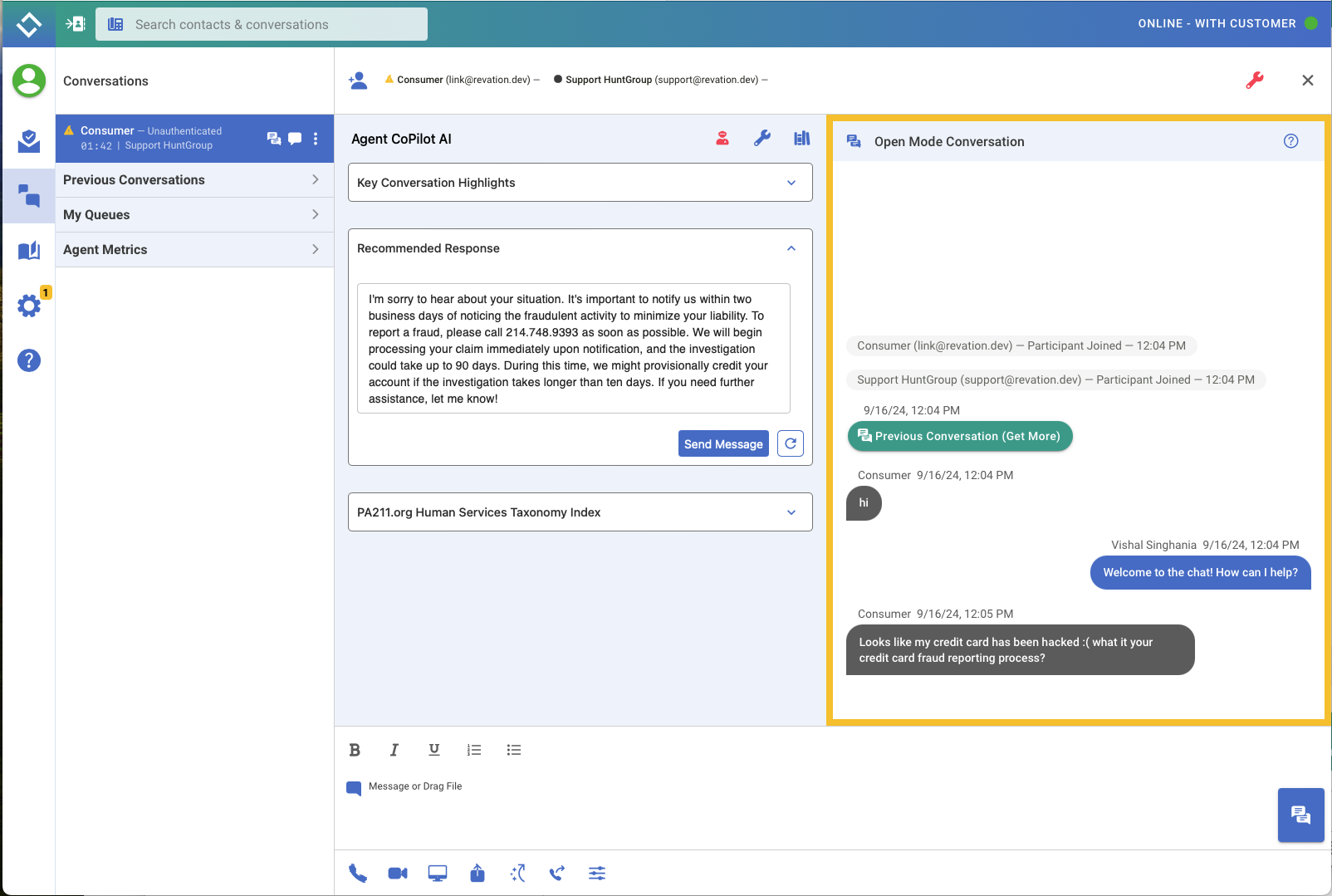Open settings gear in left sidebar

click(29, 306)
